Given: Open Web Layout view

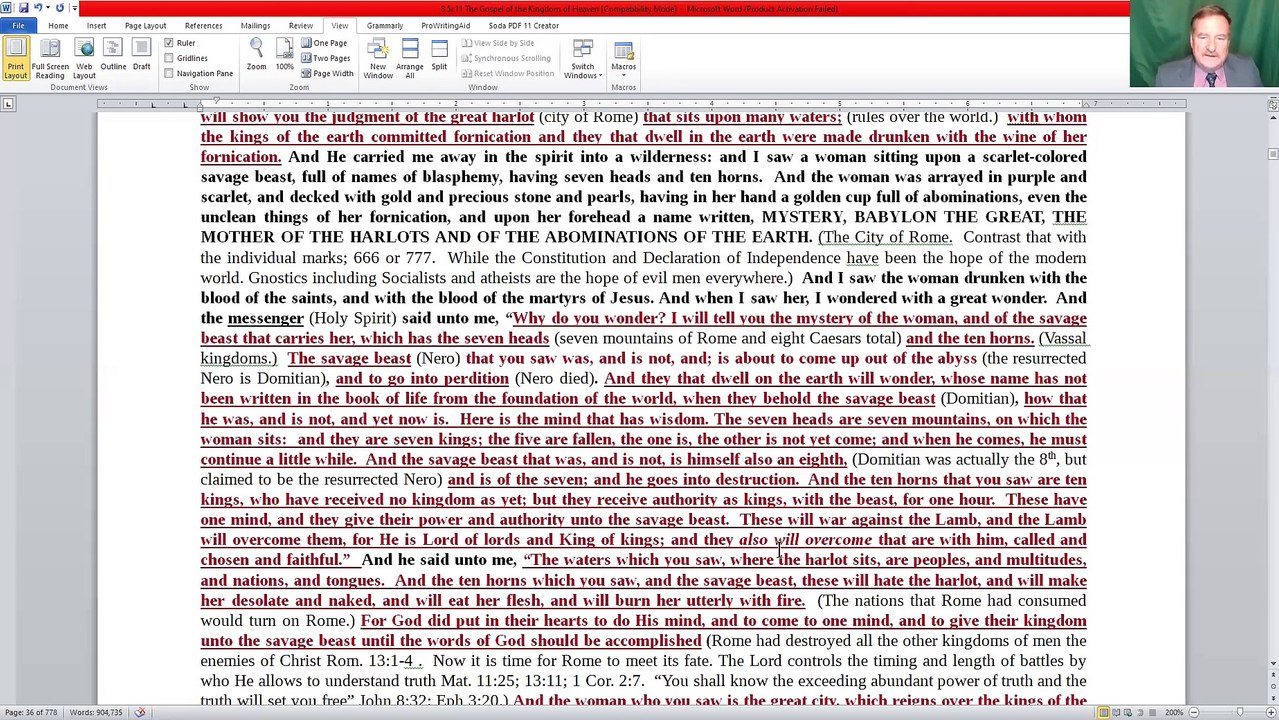Looking at the screenshot, I should click(x=84, y=58).
